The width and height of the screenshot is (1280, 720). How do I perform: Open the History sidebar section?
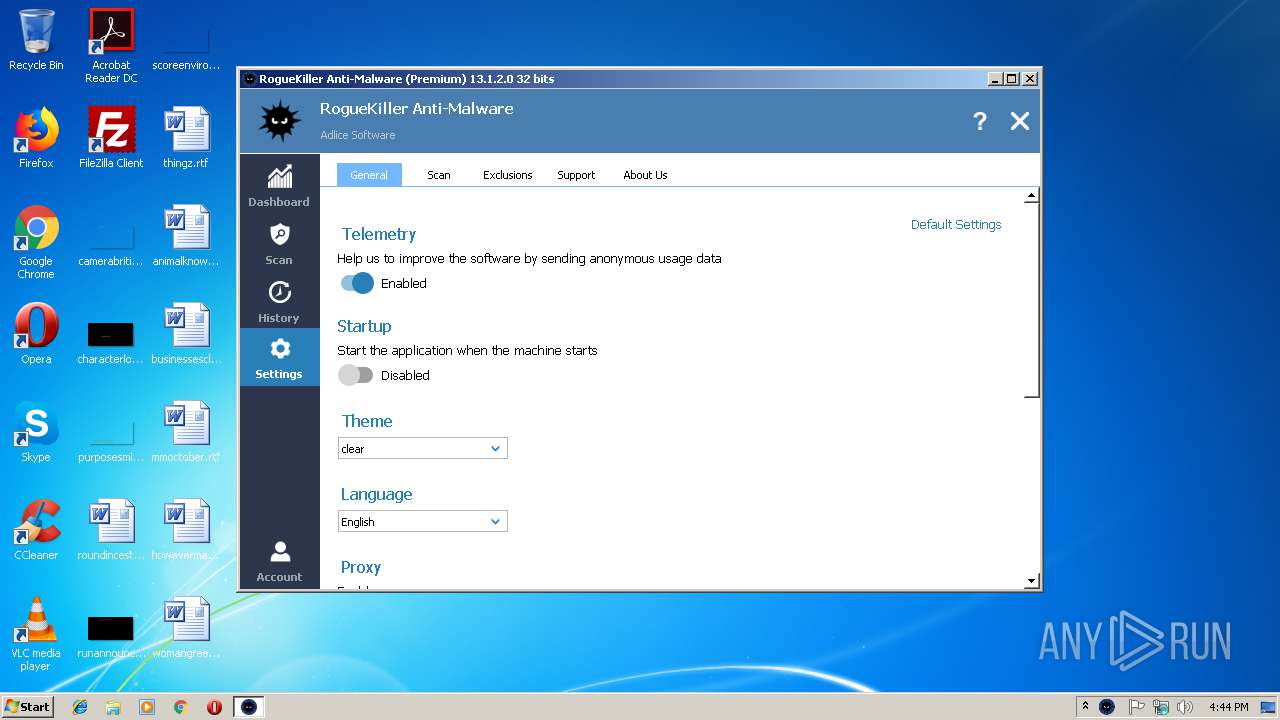click(279, 301)
